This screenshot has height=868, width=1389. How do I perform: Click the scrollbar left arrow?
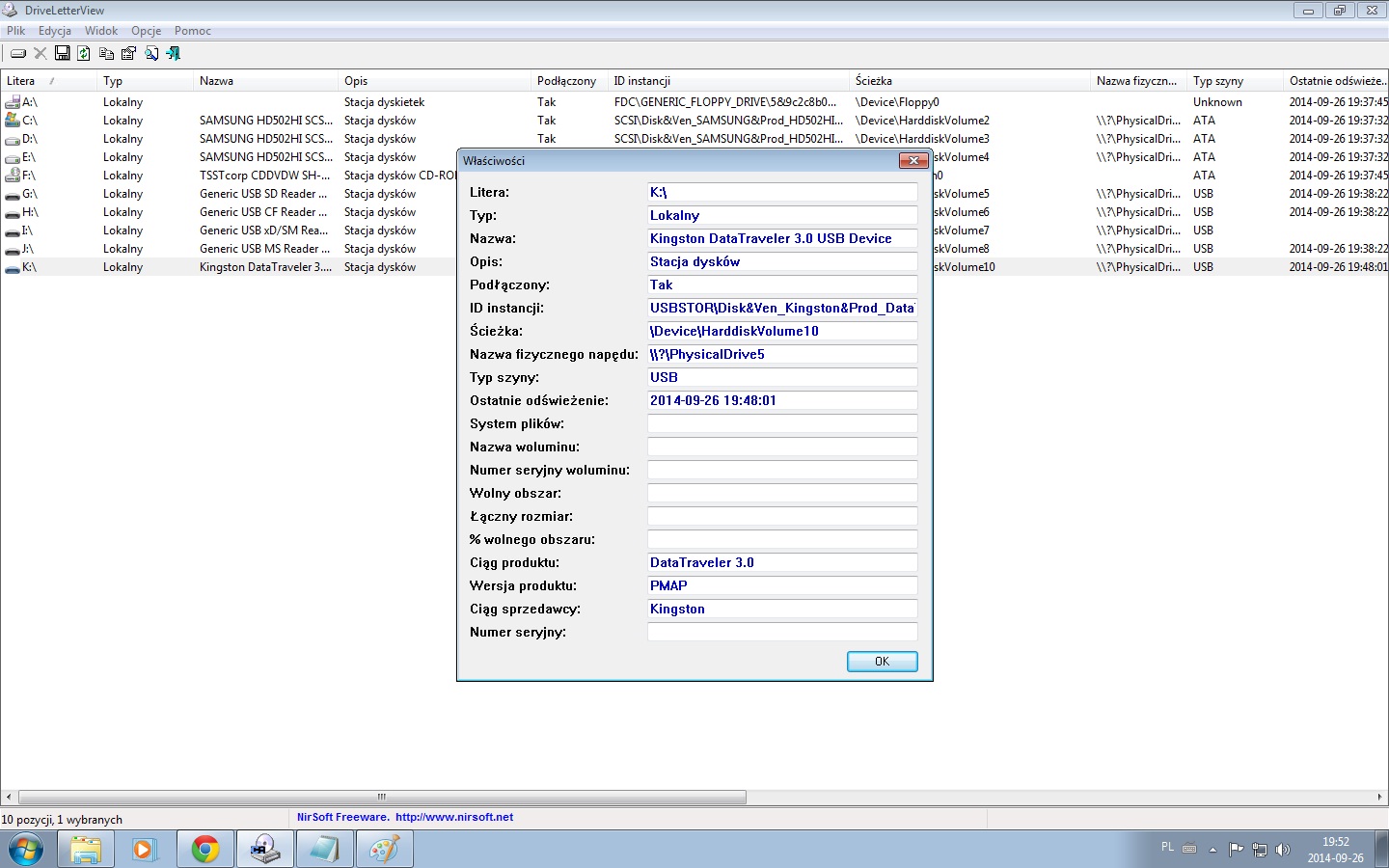click(9, 797)
